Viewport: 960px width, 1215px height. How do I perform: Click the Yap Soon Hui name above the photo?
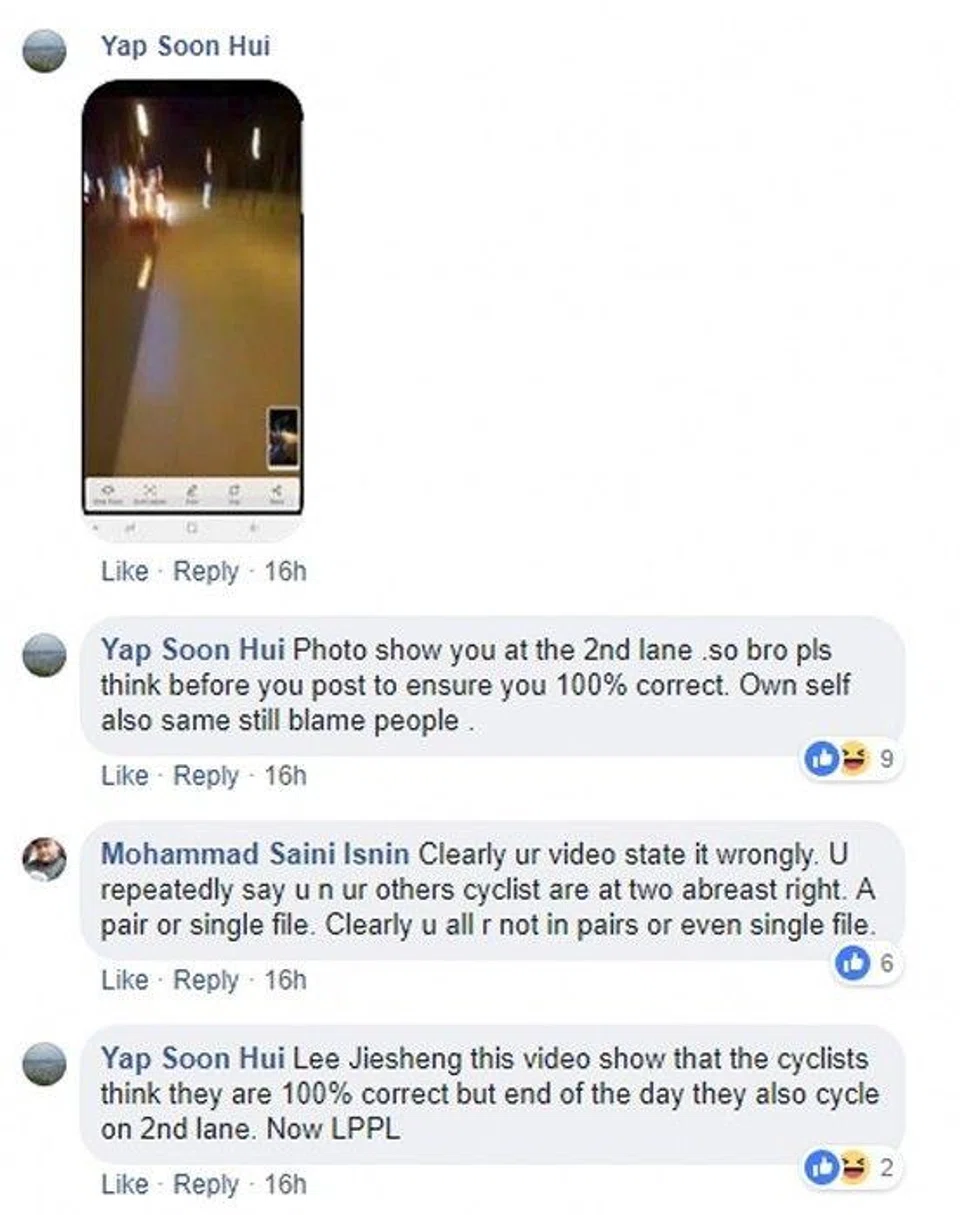[185, 46]
